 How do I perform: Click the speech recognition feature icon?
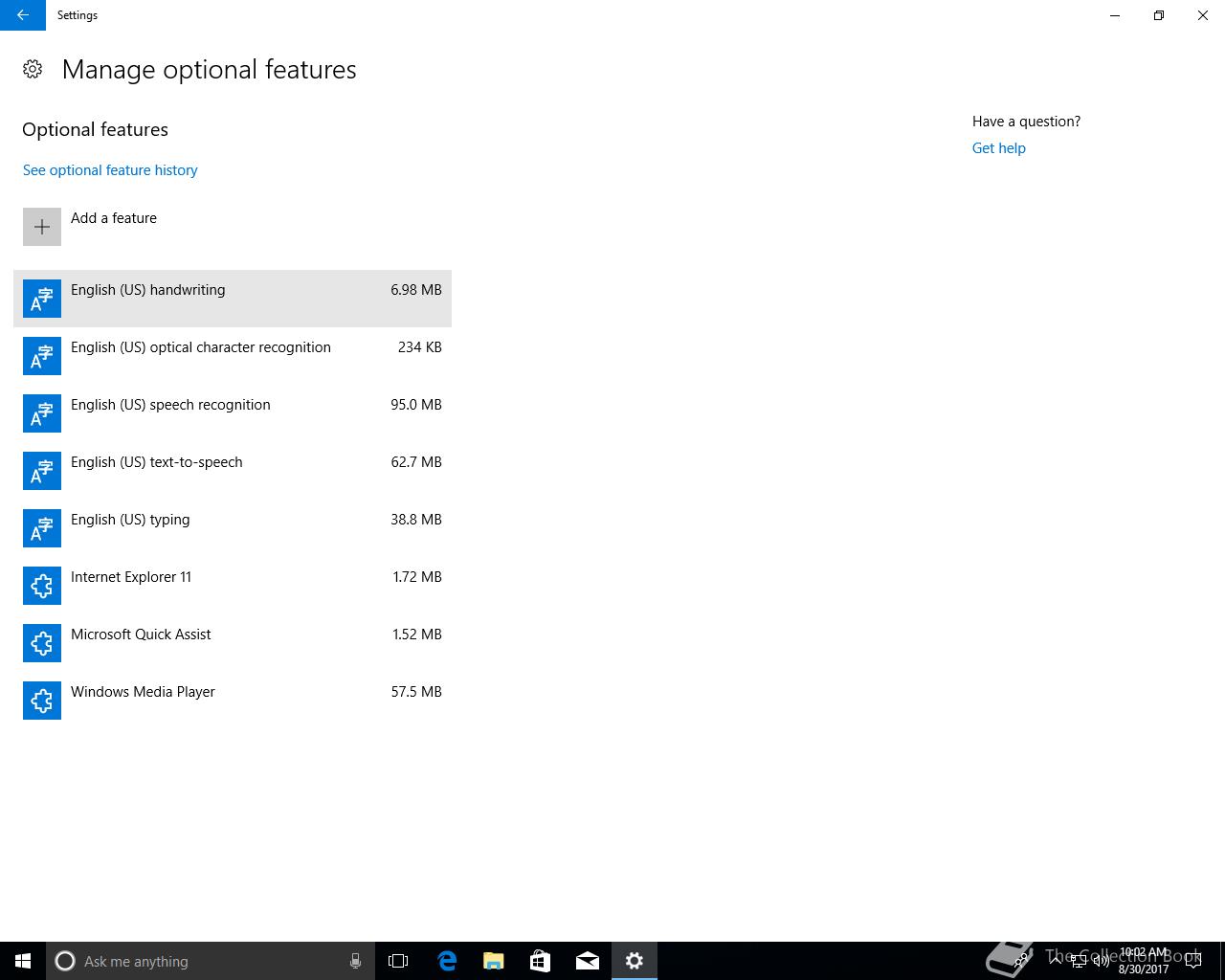point(42,413)
